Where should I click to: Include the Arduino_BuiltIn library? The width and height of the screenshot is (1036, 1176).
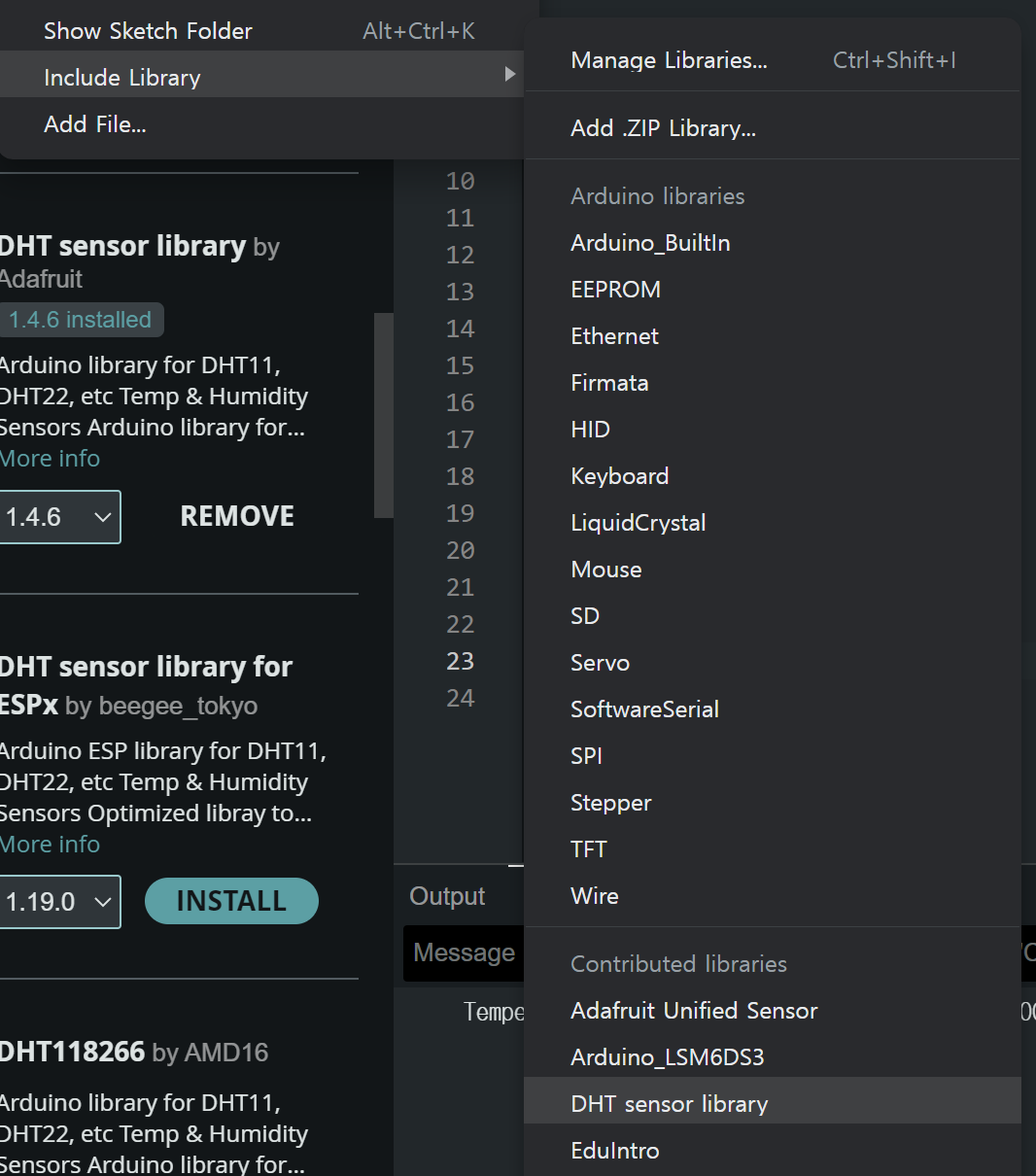[x=772, y=243]
